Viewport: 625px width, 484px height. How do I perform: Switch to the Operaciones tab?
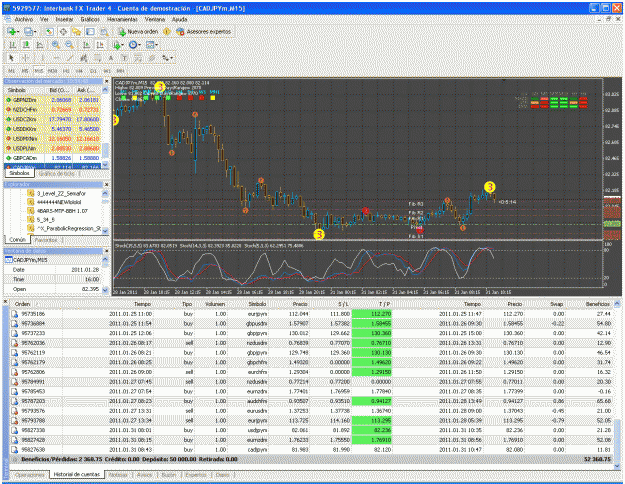29,474
